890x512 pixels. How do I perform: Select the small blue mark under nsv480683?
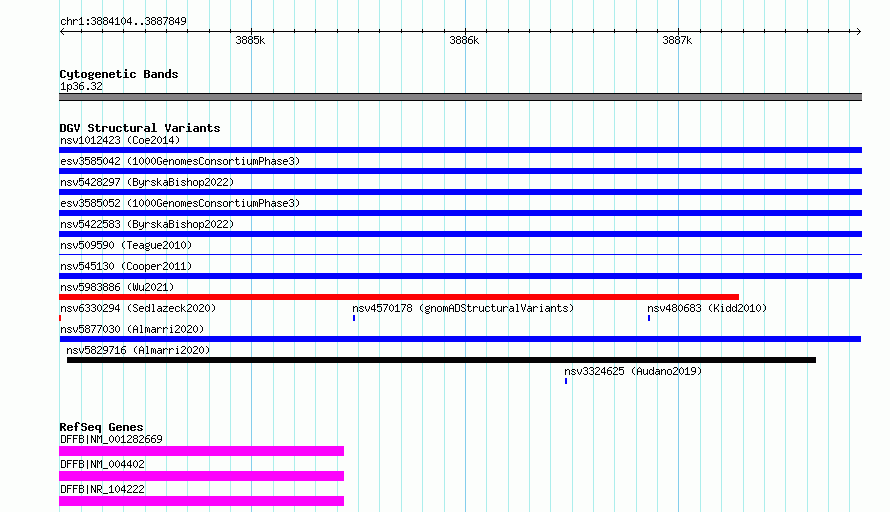(x=649, y=318)
